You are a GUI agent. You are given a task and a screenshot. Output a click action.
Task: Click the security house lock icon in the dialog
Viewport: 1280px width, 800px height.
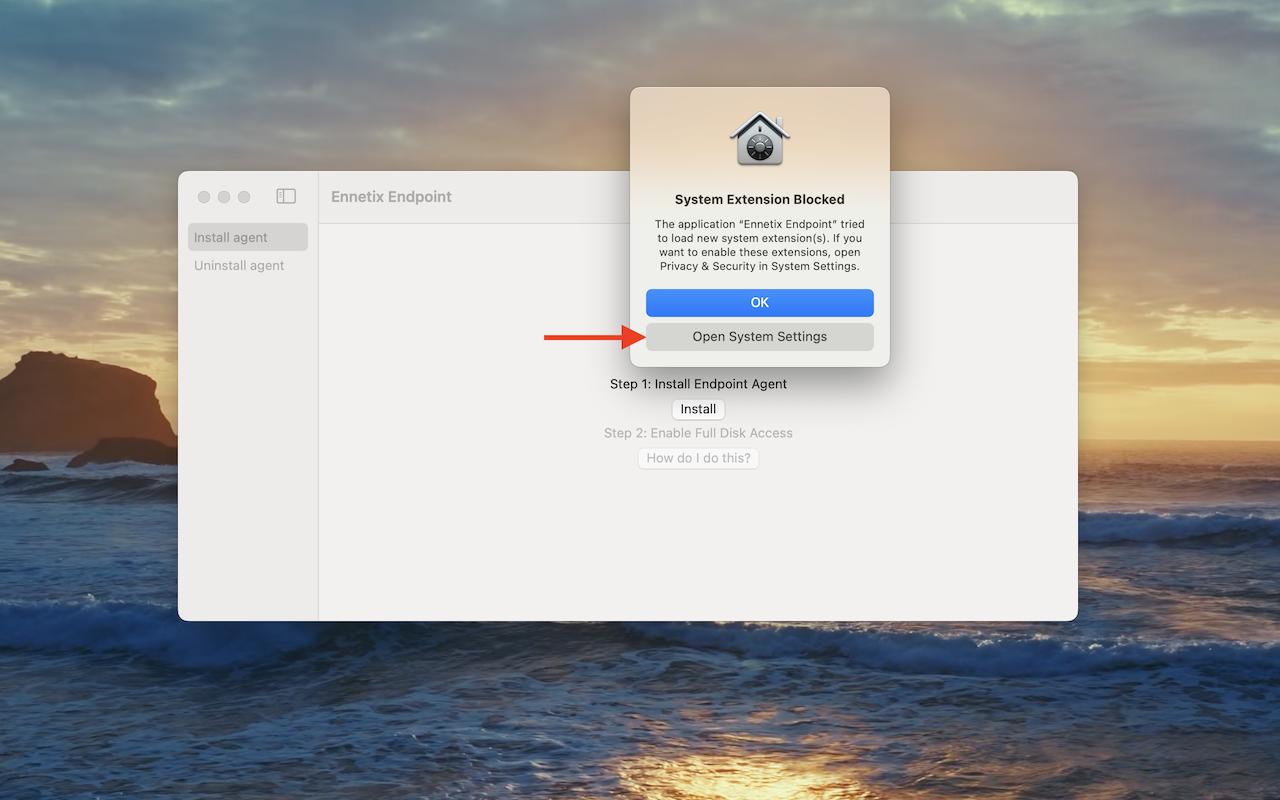[x=760, y=138]
